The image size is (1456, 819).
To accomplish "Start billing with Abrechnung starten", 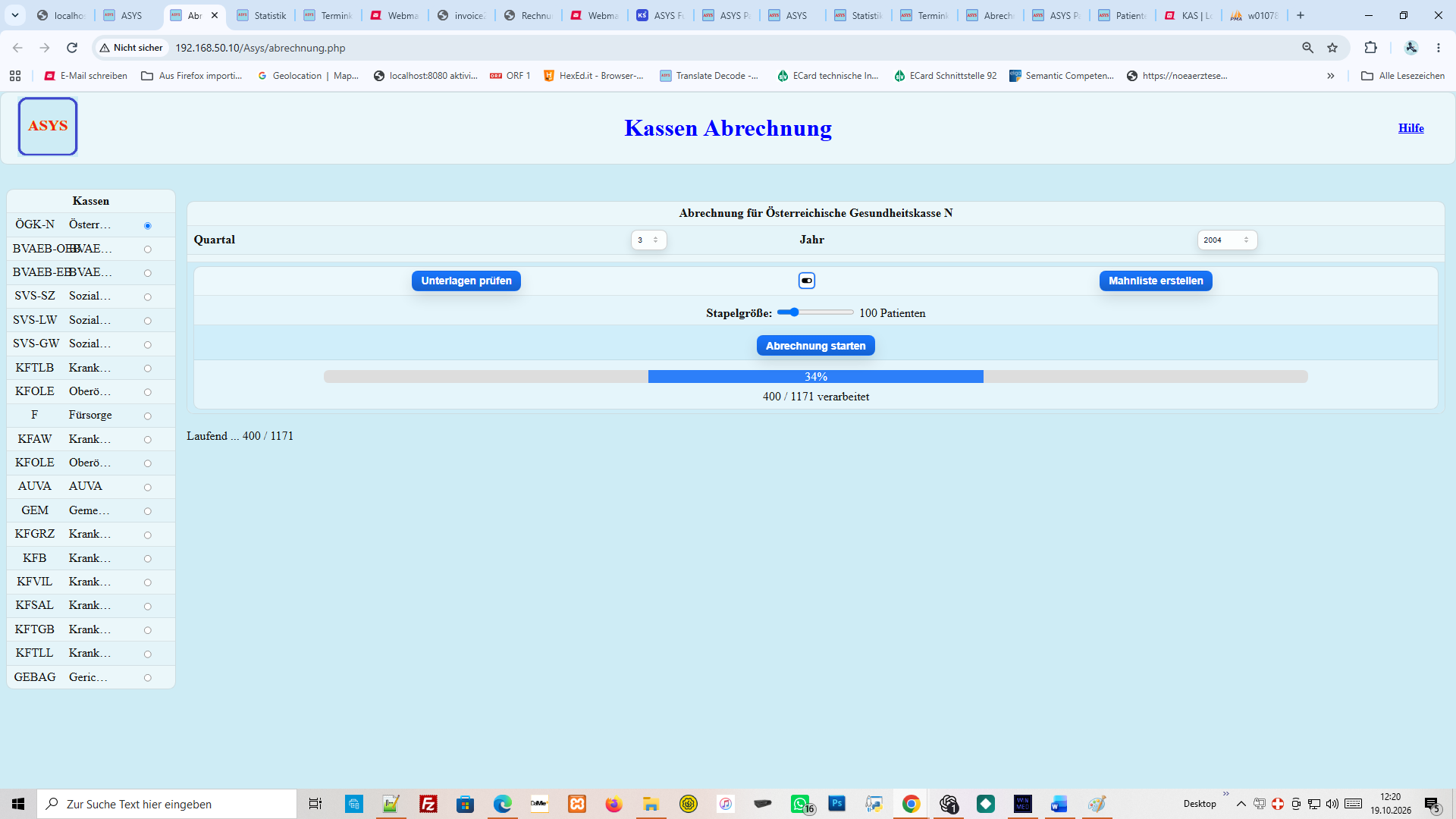I will pyautogui.click(x=816, y=346).
